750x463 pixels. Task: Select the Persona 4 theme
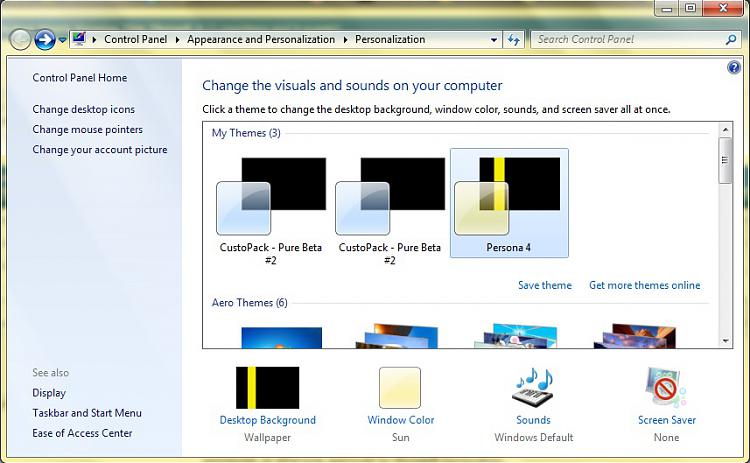(509, 203)
